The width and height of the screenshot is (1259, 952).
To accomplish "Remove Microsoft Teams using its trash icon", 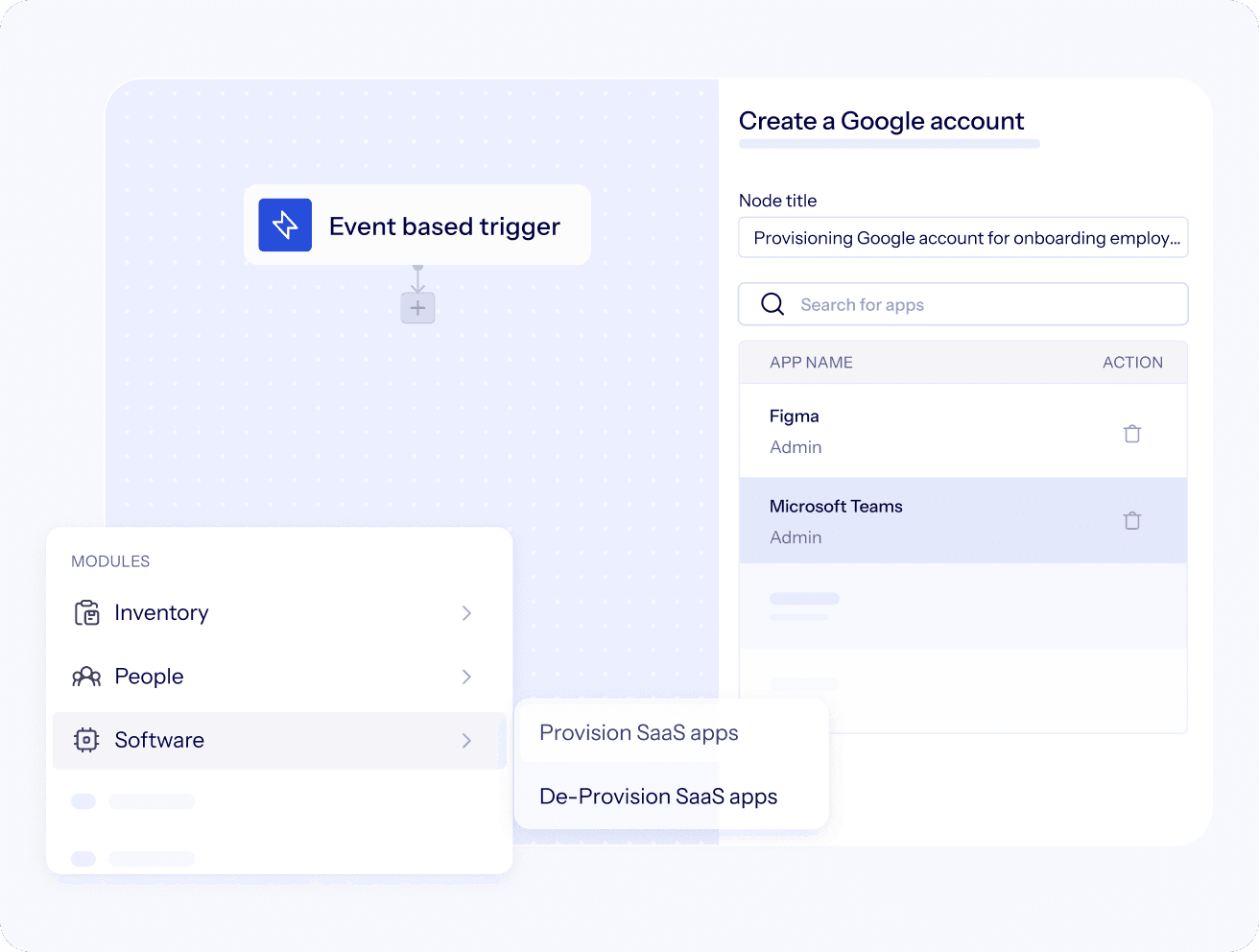I will pyautogui.click(x=1132, y=521).
